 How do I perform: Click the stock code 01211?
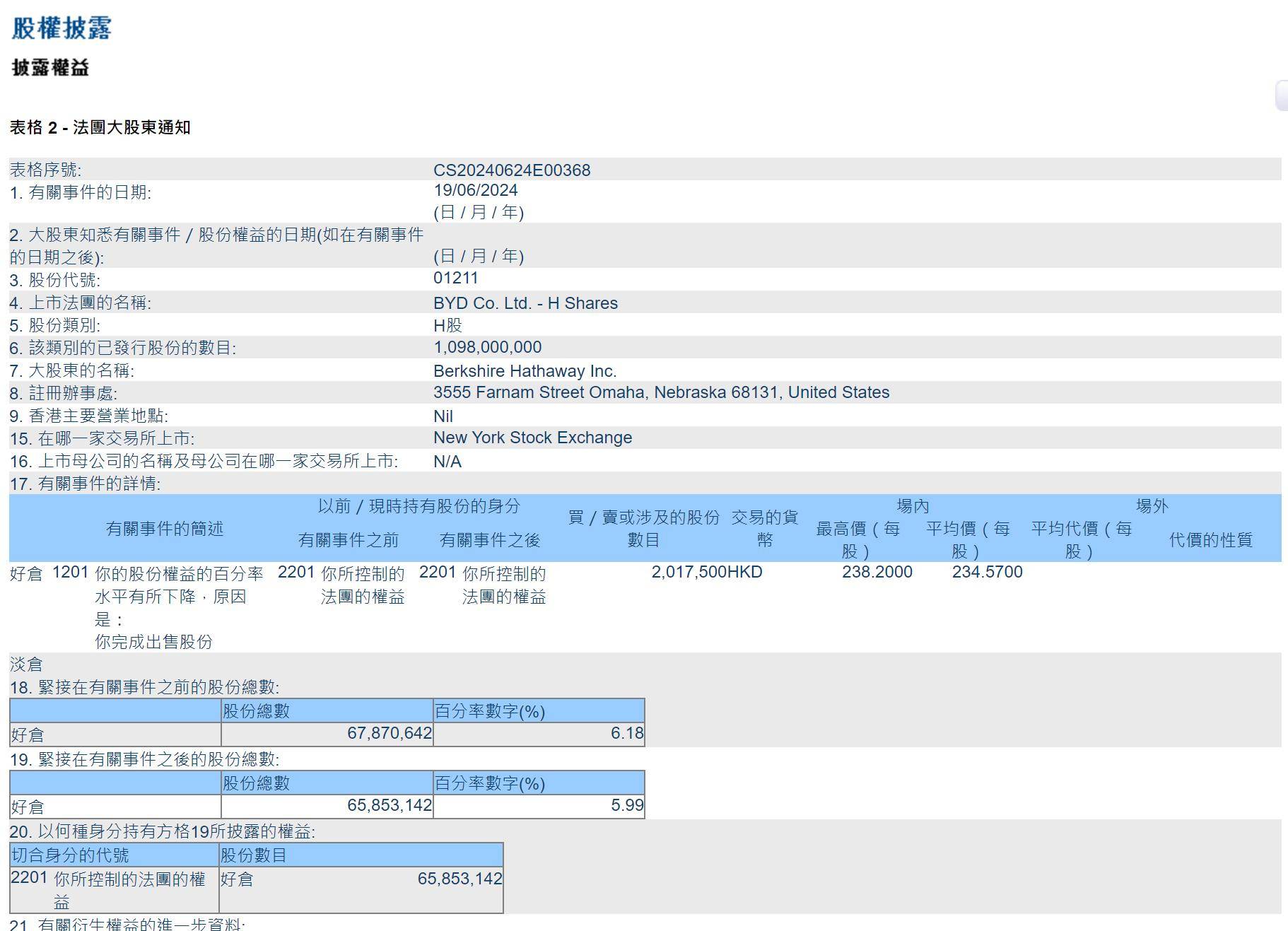click(456, 278)
